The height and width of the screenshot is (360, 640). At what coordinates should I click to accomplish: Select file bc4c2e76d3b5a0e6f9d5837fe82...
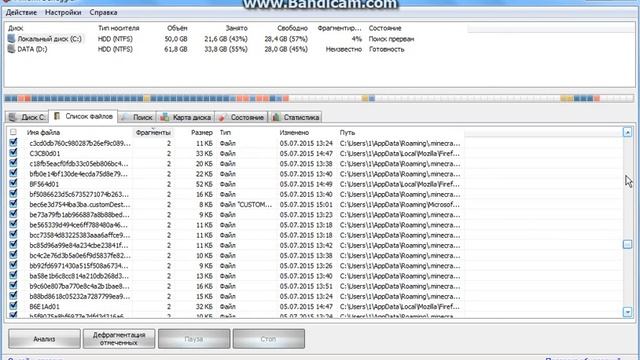[x=80, y=256]
